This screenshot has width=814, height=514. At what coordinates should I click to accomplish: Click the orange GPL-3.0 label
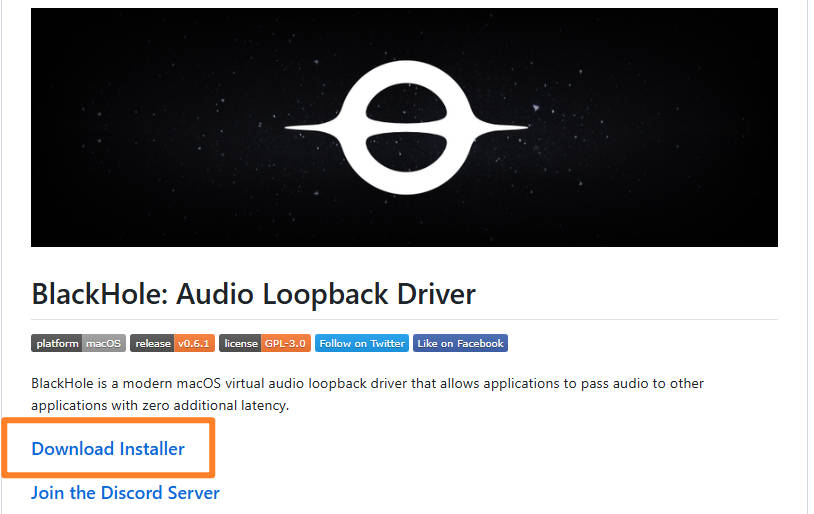[285, 343]
